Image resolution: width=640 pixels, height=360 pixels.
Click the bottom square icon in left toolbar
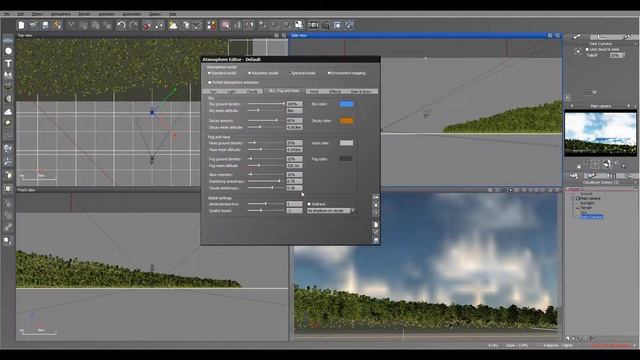click(x=7, y=240)
